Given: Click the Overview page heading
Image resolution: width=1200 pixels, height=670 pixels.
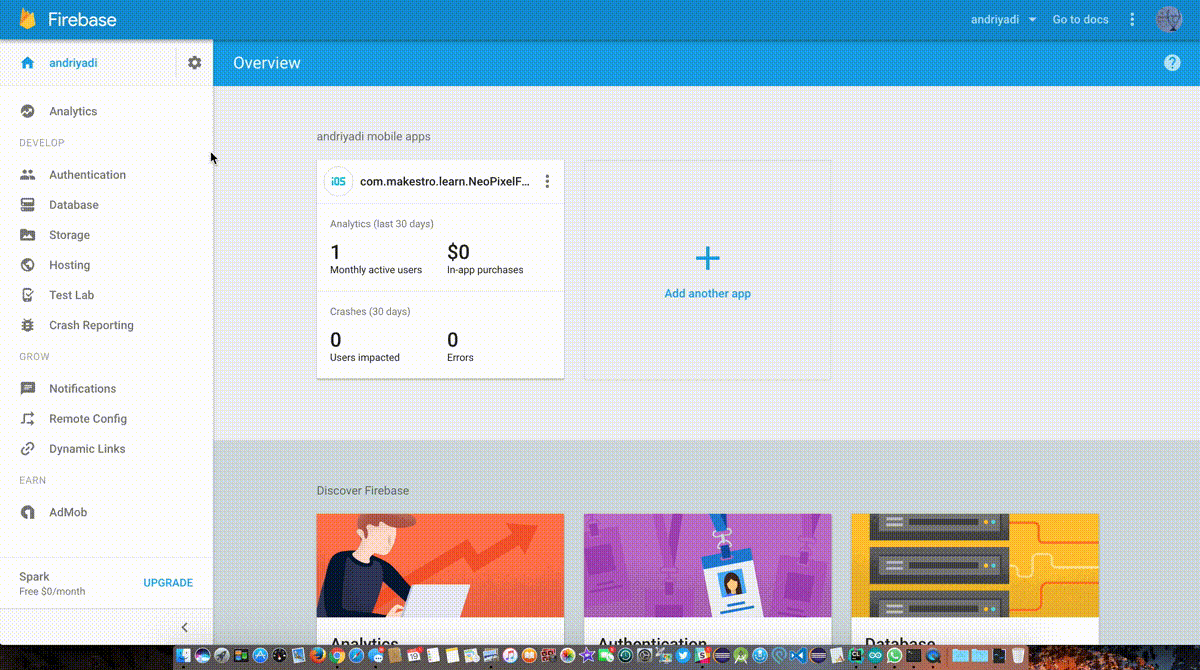Looking at the screenshot, I should [267, 63].
